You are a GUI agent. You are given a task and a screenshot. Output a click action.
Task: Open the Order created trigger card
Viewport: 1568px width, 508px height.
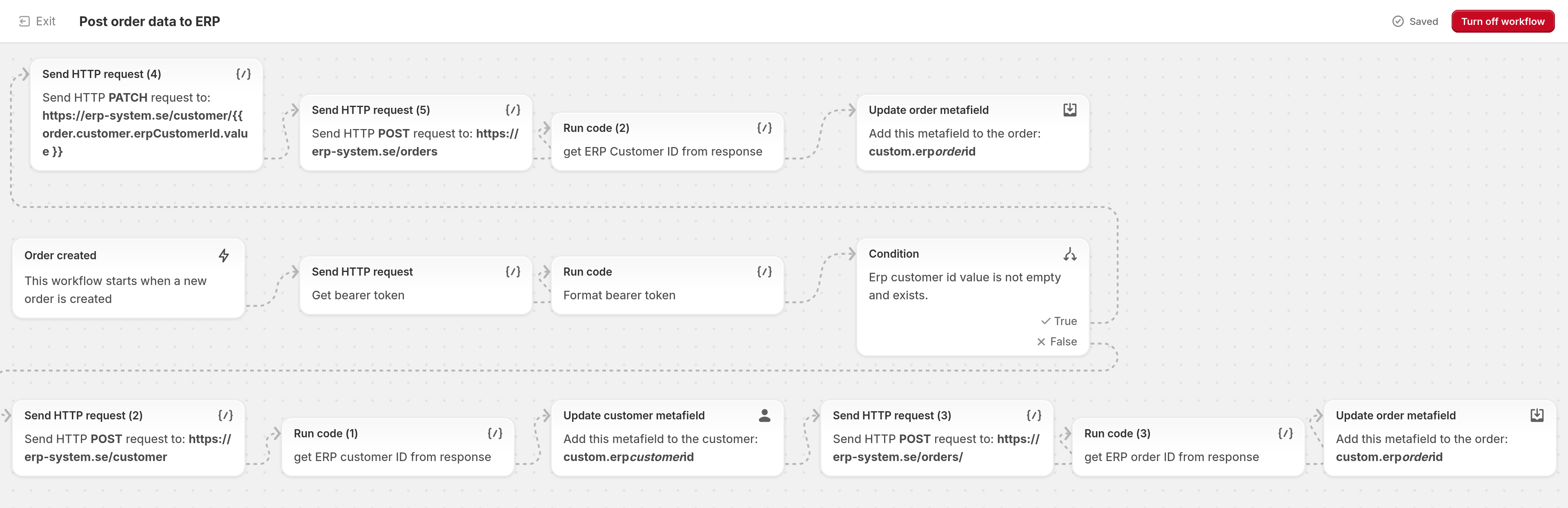[128, 277]
